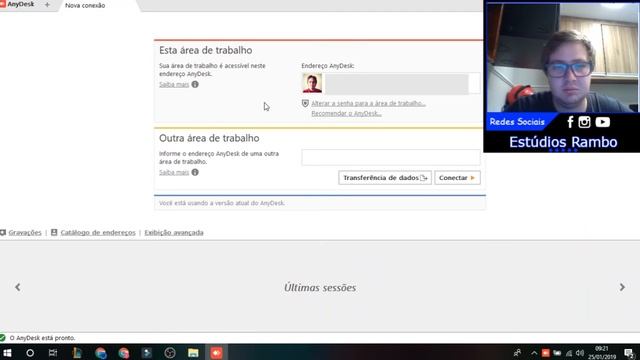Viewport: 640px width, 360px height.
Task: Open the OBS Studio taskbar icon
Action: point(170,353)
